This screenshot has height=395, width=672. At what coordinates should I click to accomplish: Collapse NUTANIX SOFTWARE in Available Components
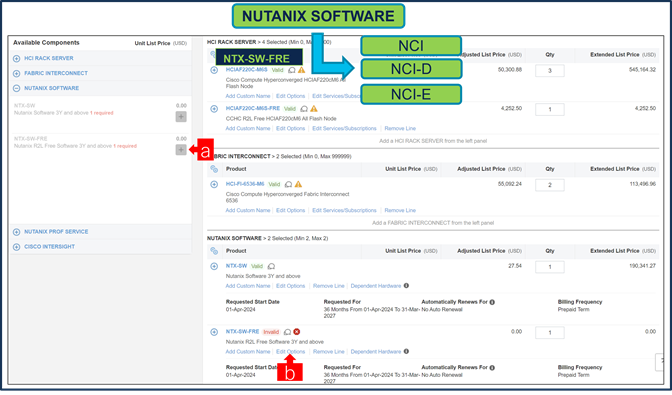tap(16, 89)
